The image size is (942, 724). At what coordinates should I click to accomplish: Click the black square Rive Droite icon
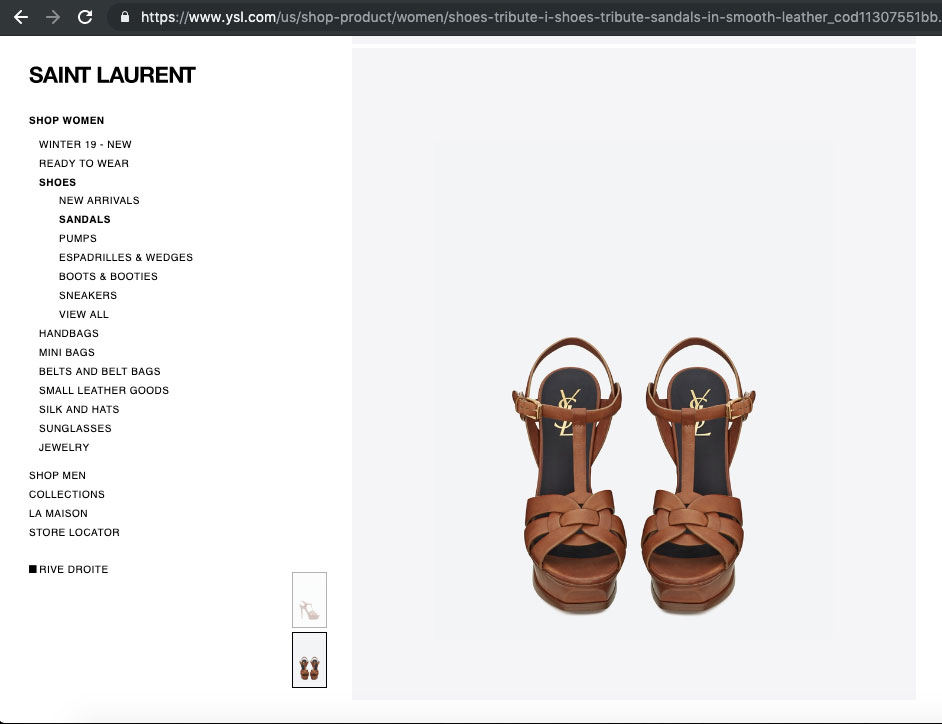click(x=33, y=569)
